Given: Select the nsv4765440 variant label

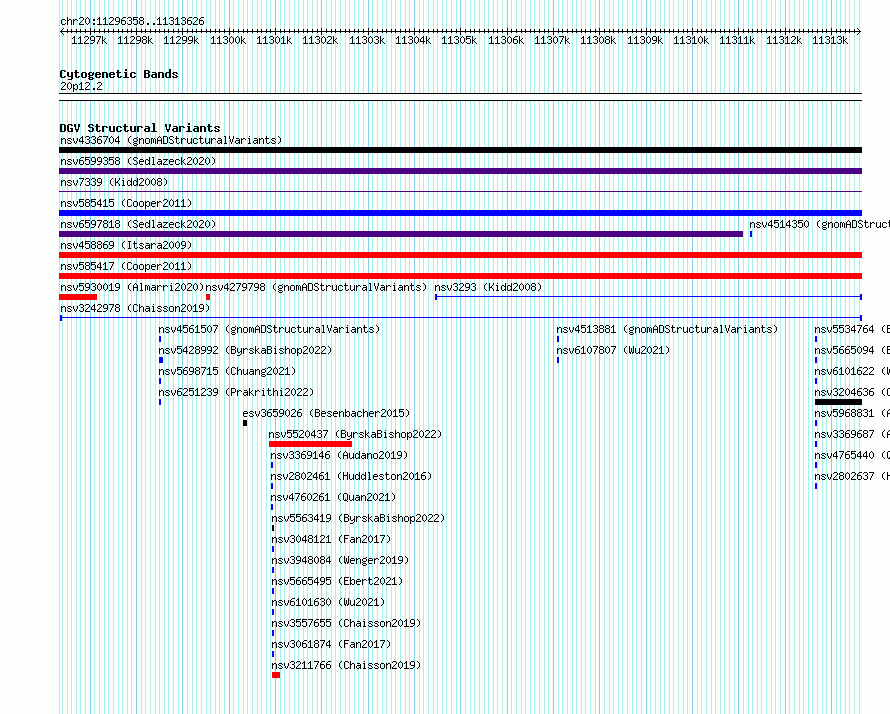Looking at the screenshot, I should click(x=852, y=455).
